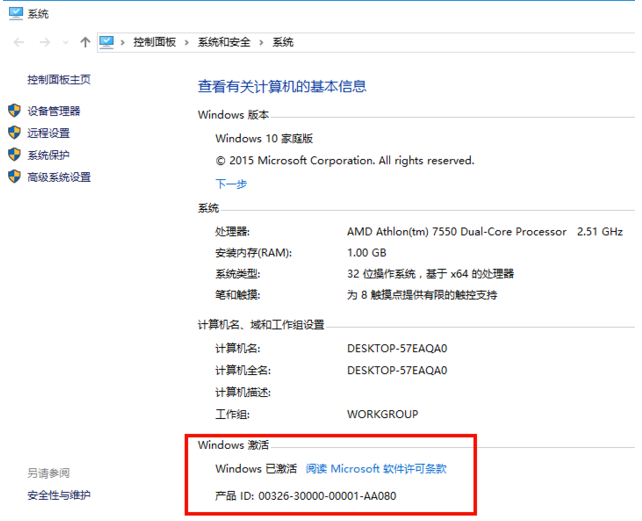Select 控制面板 in the address breadcrumb
The image size is (642, 521).
click(154, 42)
